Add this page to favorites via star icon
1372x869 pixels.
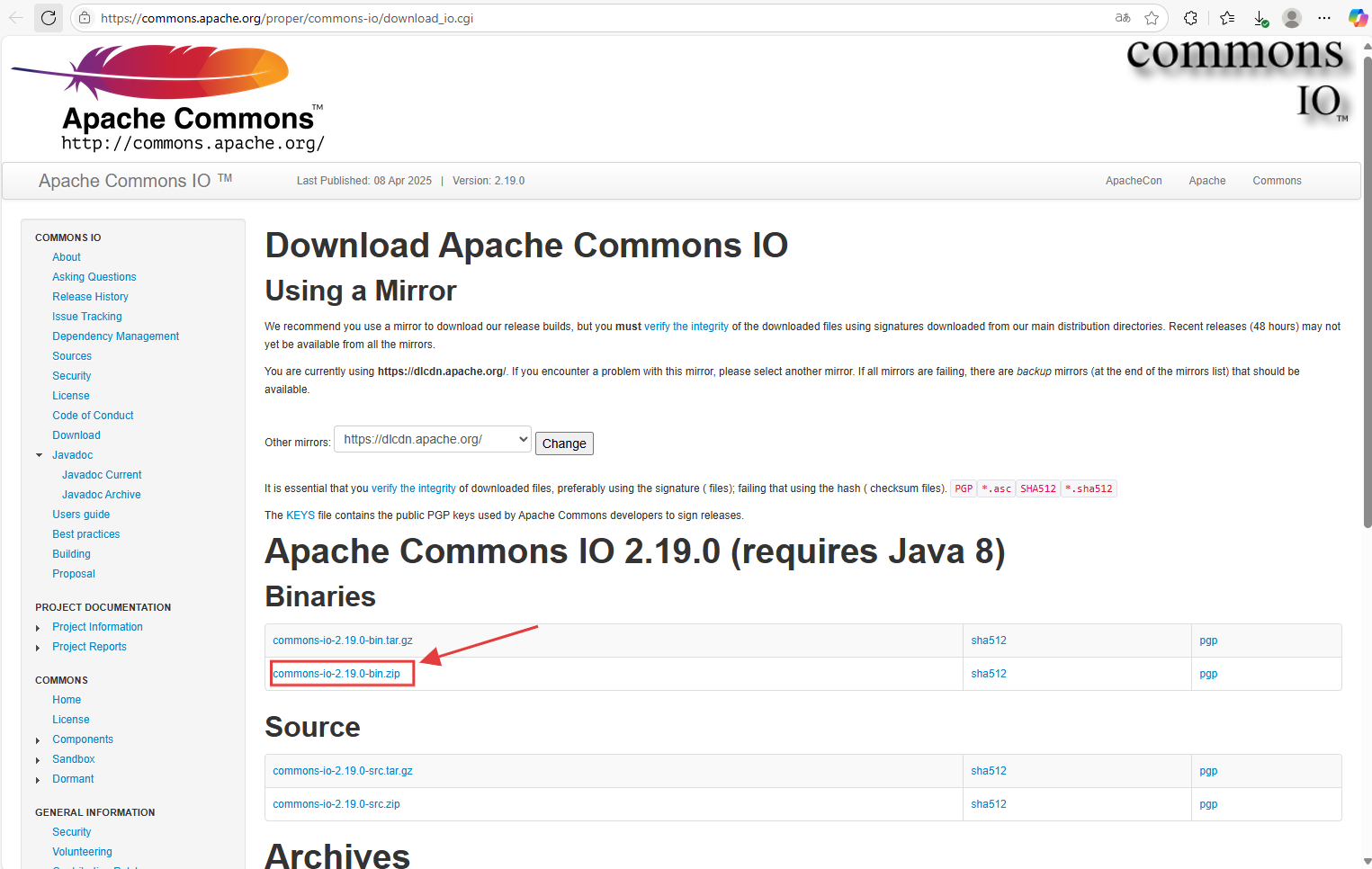coord(1152,17)
